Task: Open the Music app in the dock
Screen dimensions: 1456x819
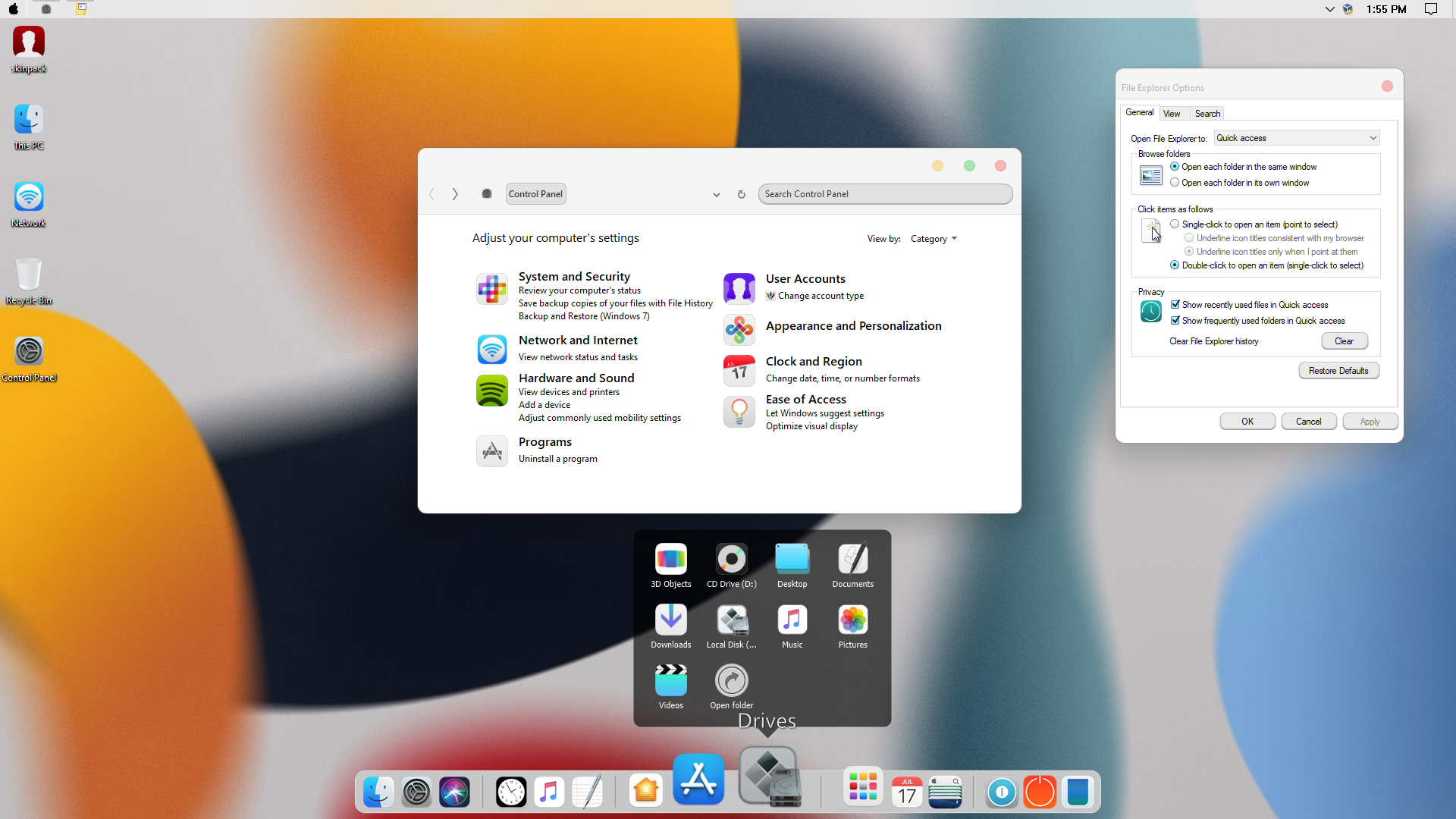Action: (549, 792)
